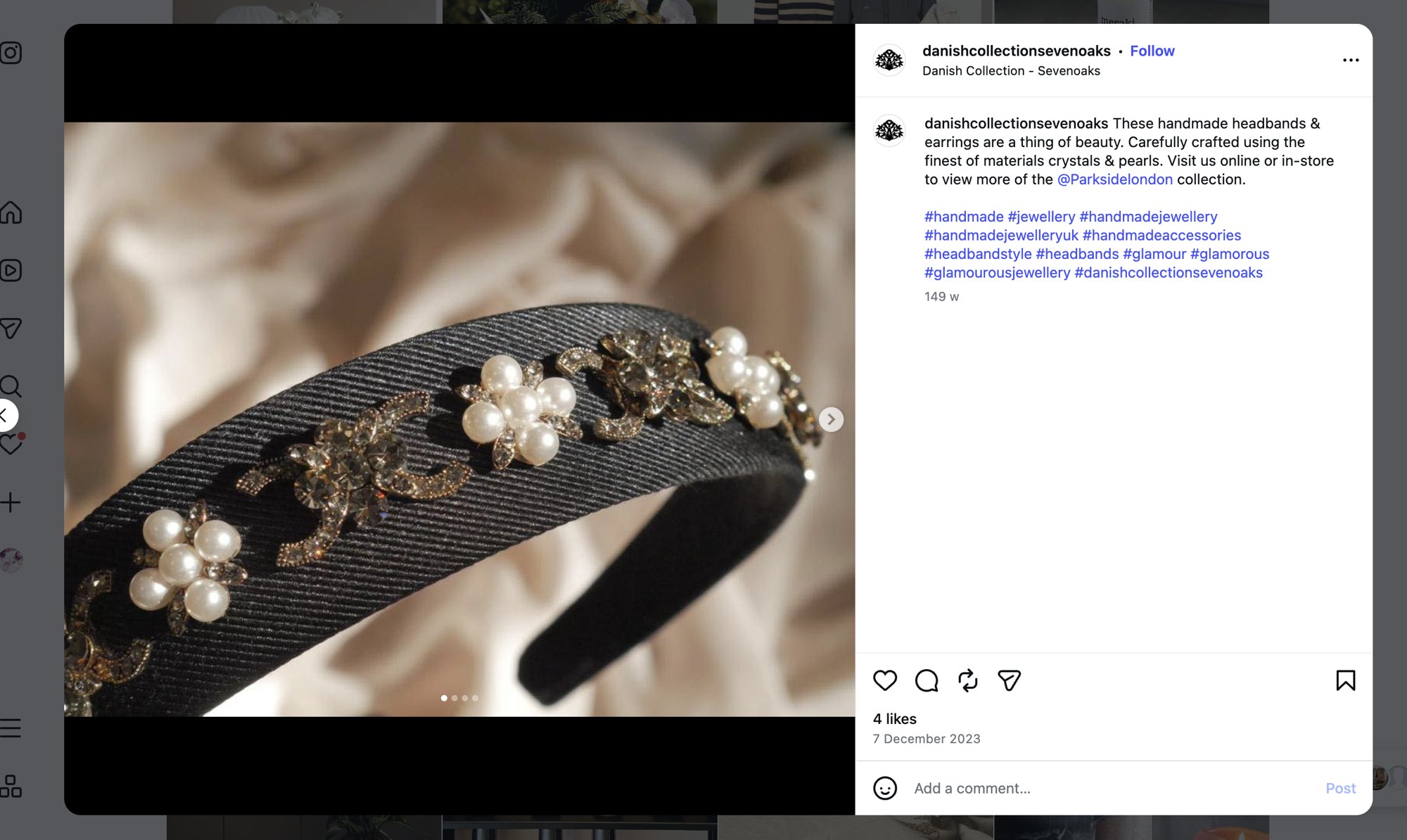The height and width of the screenshot is (840, 1407).
Task: Open danishcollectionsevenoaks username in header
Action: click(1017, 51)
